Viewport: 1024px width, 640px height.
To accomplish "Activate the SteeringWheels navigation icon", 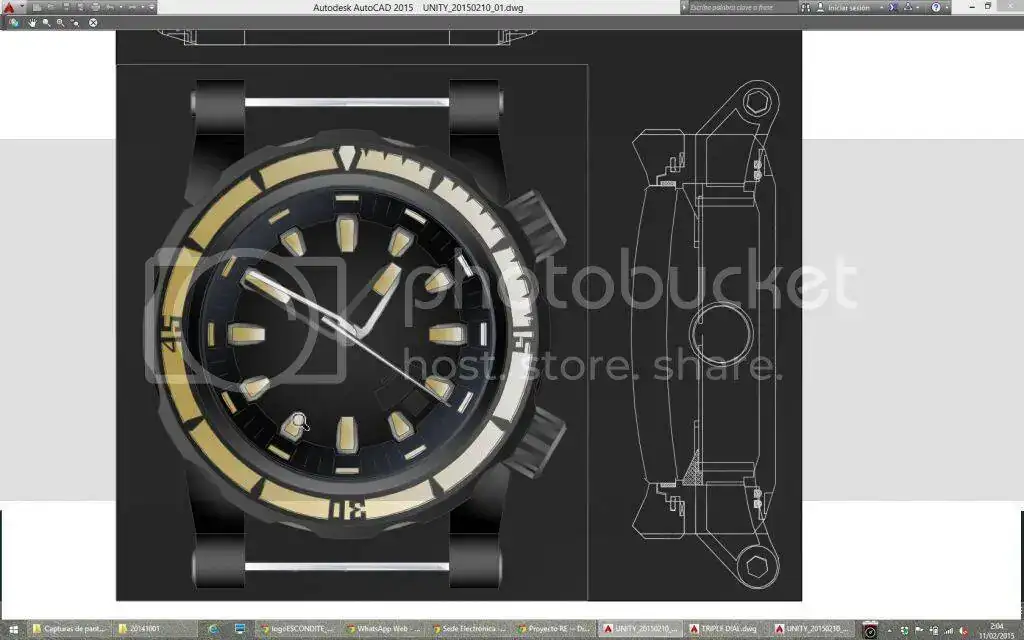I will [14, 22].
